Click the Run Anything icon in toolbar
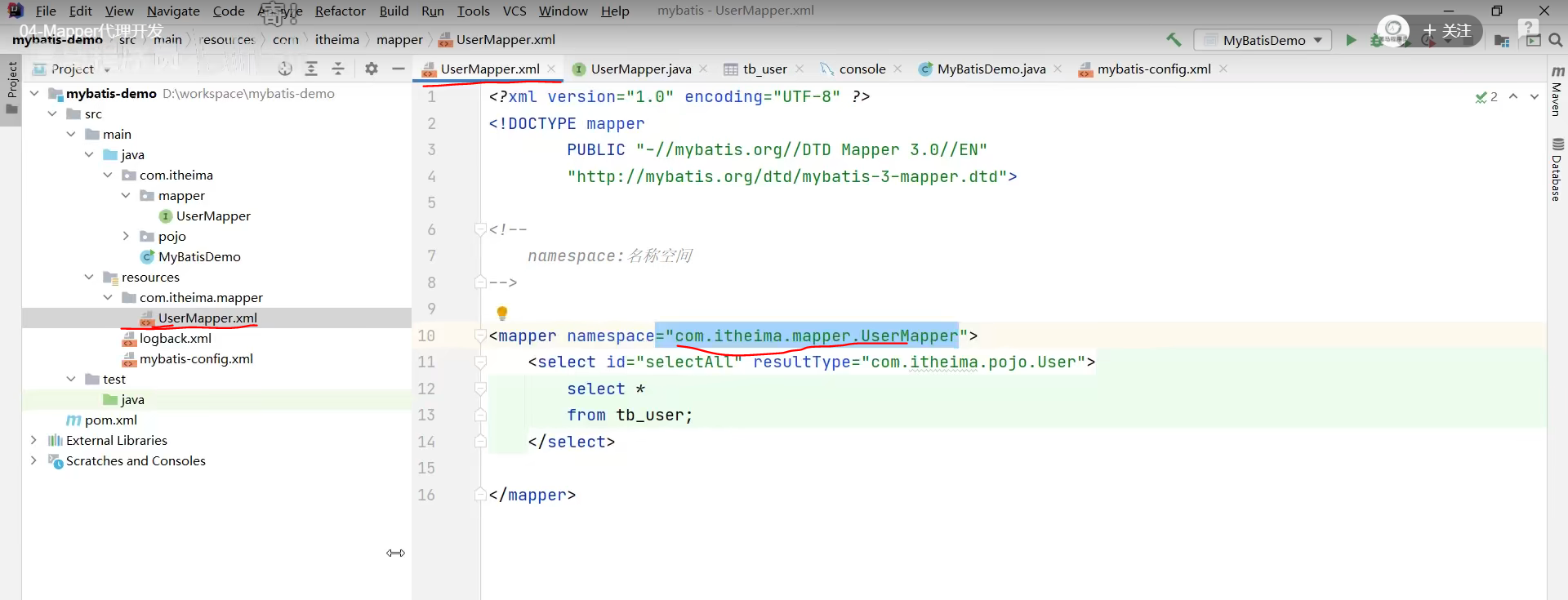 [1533, 40]
